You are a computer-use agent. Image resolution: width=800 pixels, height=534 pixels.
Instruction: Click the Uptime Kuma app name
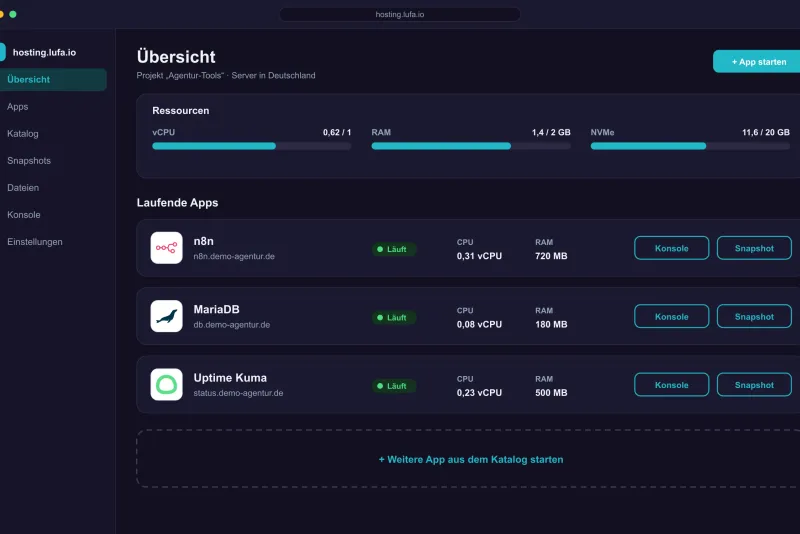[x=230, y=378]
